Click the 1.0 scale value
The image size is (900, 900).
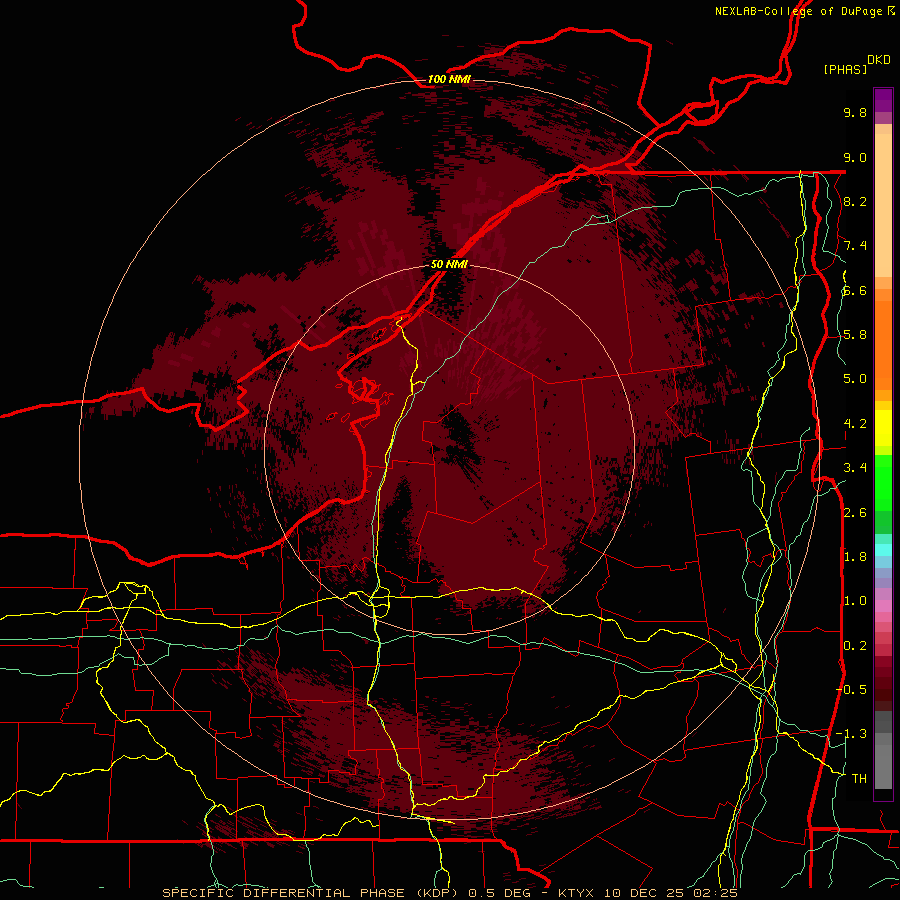tap(855, 601)
